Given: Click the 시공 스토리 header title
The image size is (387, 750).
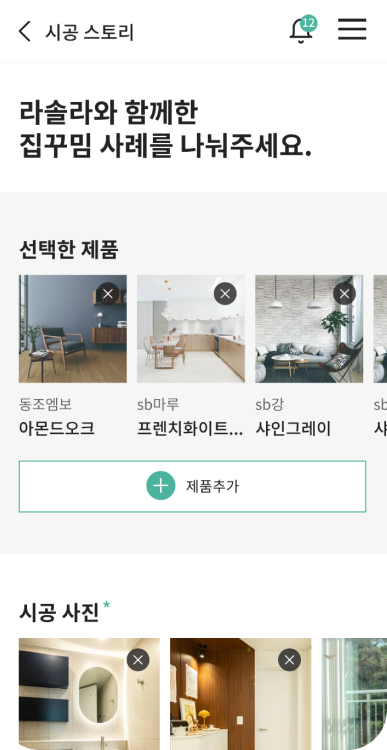Looking at the screenshot, I should click(x=89, y=32).
